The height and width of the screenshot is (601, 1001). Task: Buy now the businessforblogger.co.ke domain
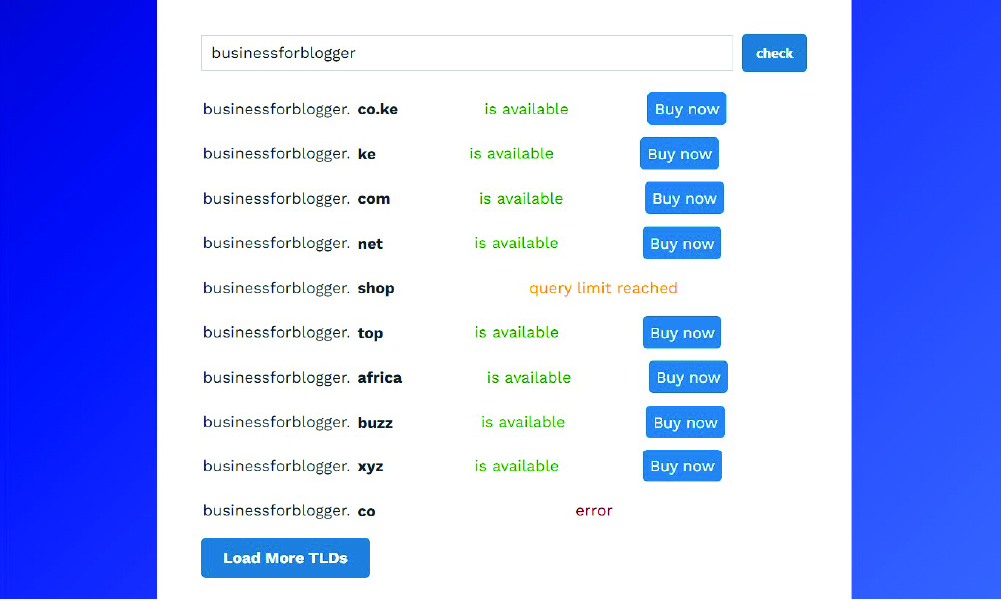[686, 108]
